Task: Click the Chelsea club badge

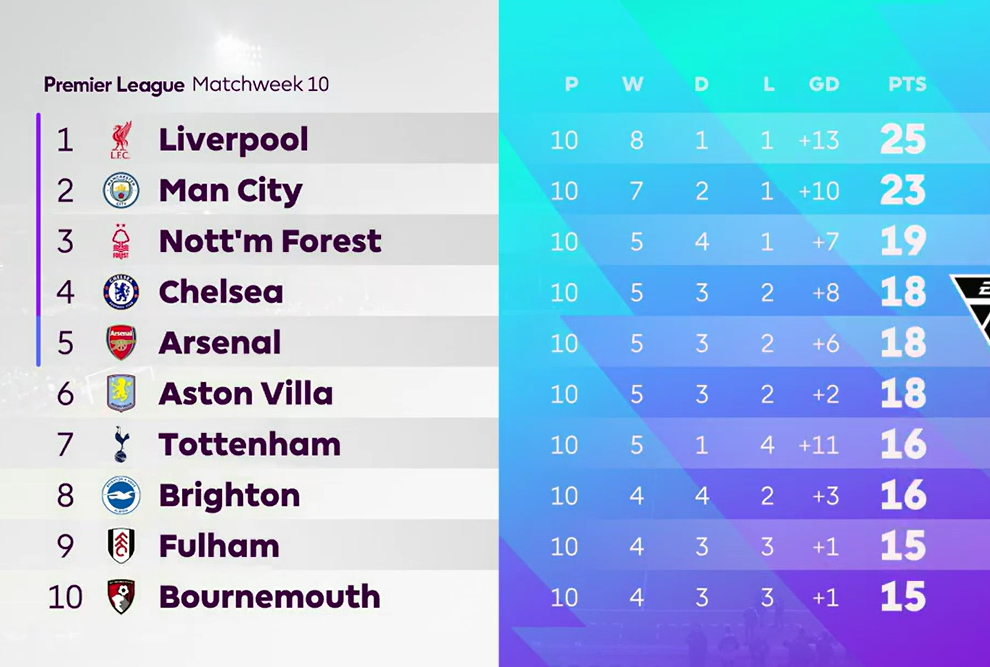Action: point(121,292)
